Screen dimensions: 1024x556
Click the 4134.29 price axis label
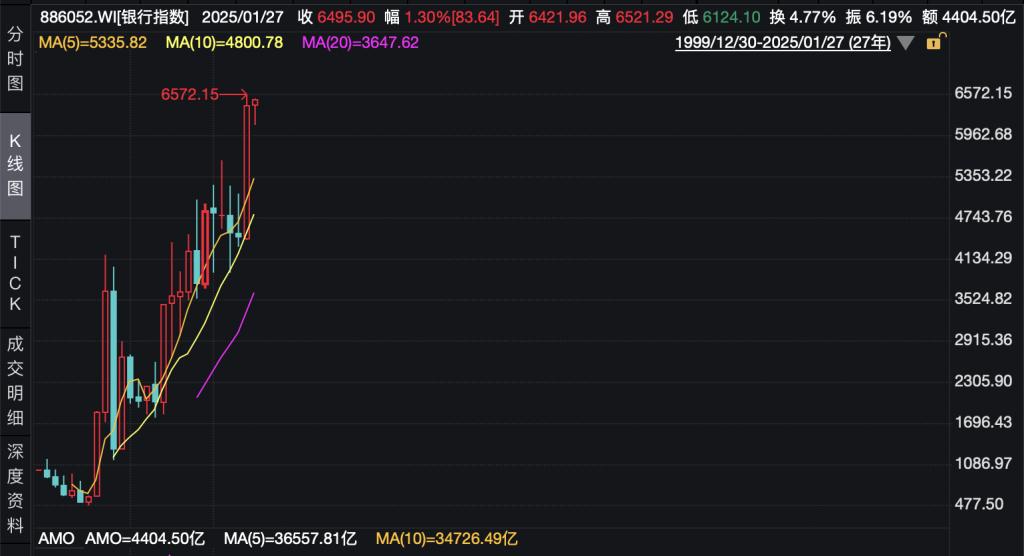[x=983, y=257]
